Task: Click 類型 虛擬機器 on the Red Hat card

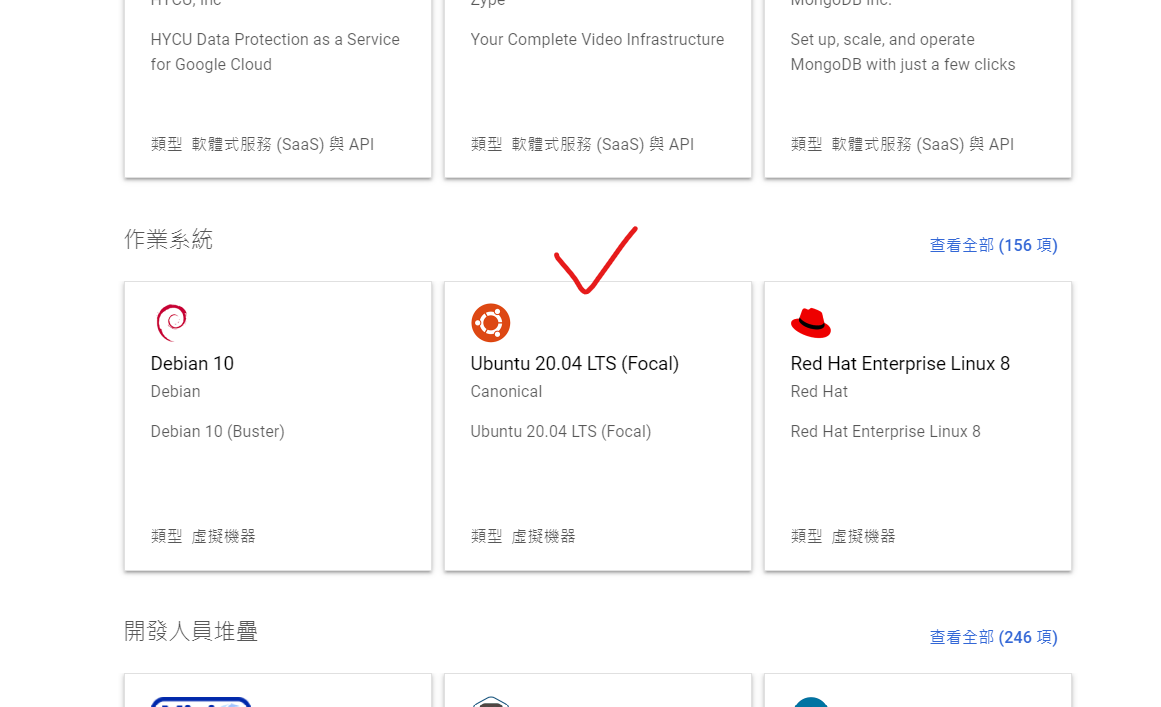Action: pyautogui.click(x=843, y=536)
